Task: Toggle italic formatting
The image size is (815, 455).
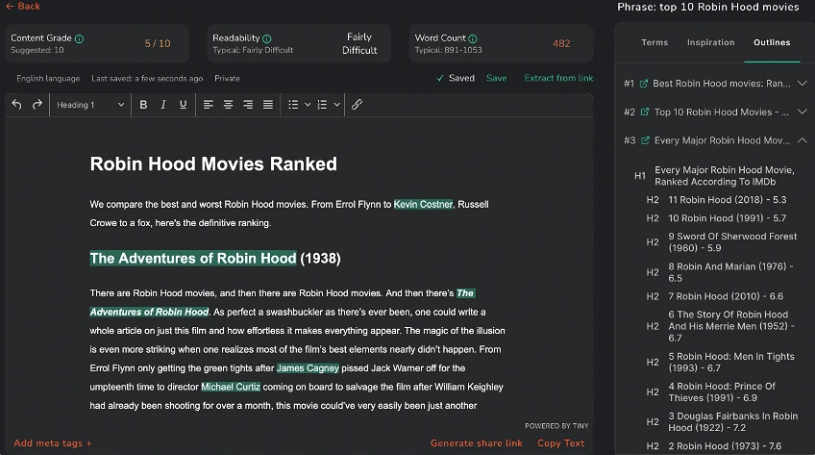Action: point(163,105)
